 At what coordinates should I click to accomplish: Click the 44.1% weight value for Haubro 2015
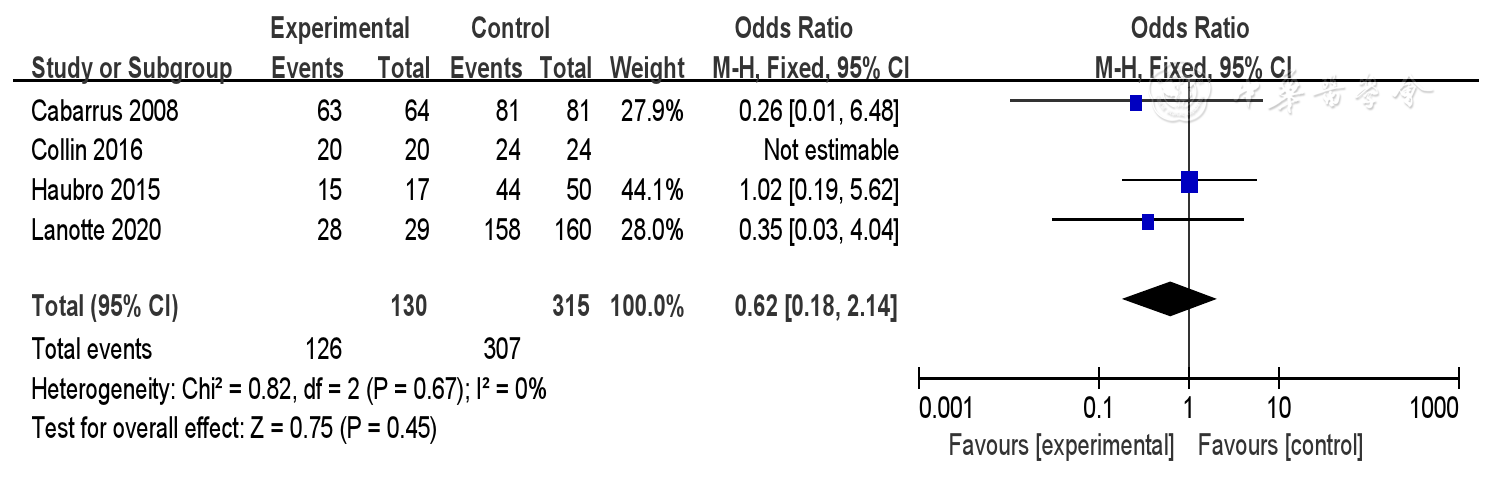647,190
